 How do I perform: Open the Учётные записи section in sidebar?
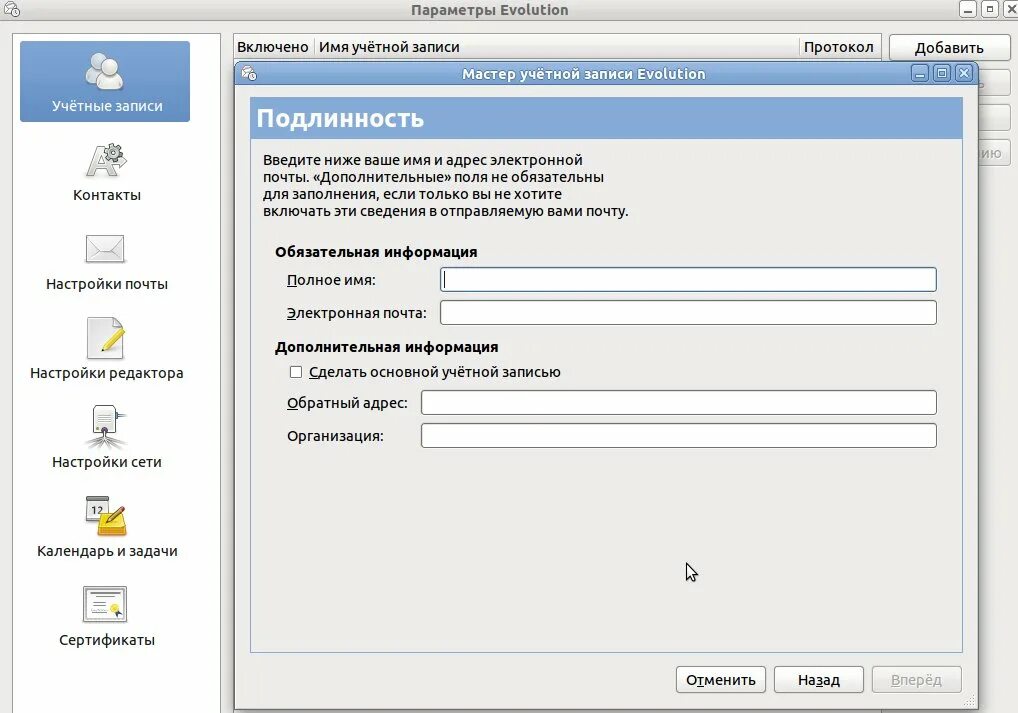click(x=105, y=82)
